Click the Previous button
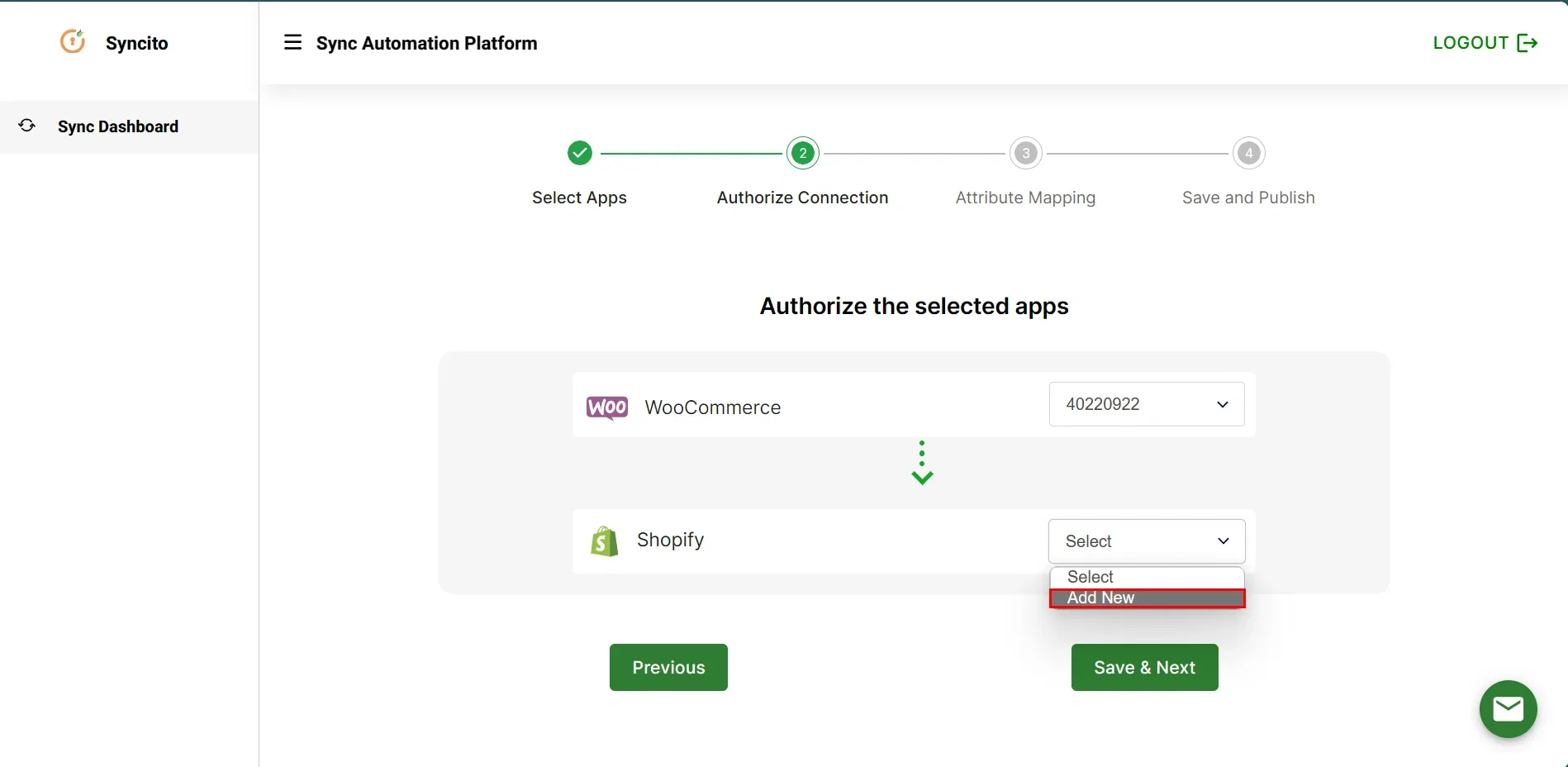This screenshot has width=1568, height=767. [668, 667]
